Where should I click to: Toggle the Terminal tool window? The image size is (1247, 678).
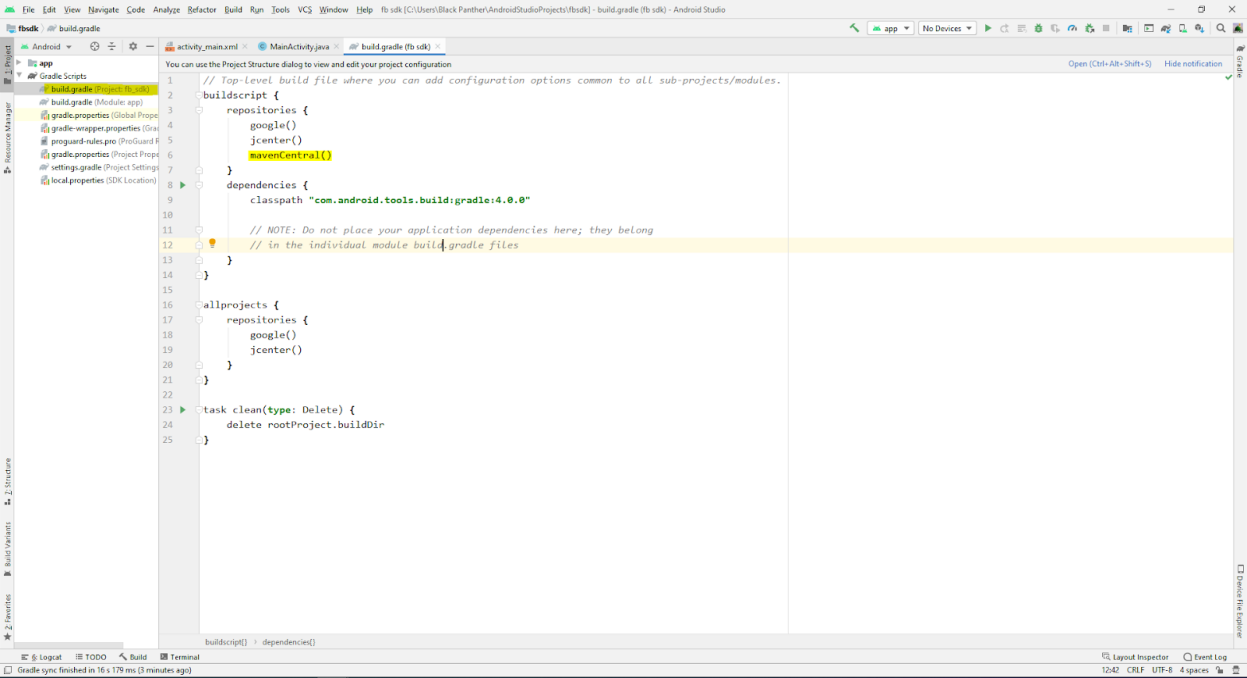point(179,657)
